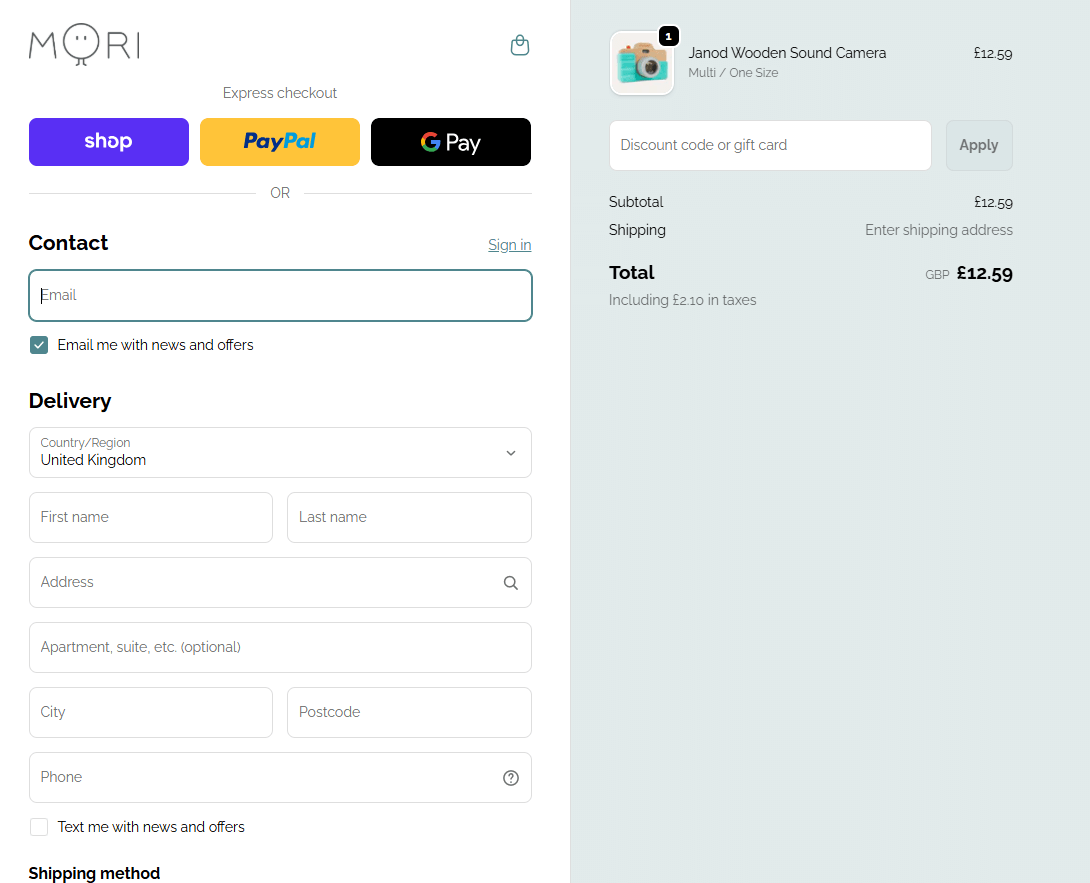Pay with Shop Pay express button
This screenshot has width=1090, height=883.
pos(109,142)
